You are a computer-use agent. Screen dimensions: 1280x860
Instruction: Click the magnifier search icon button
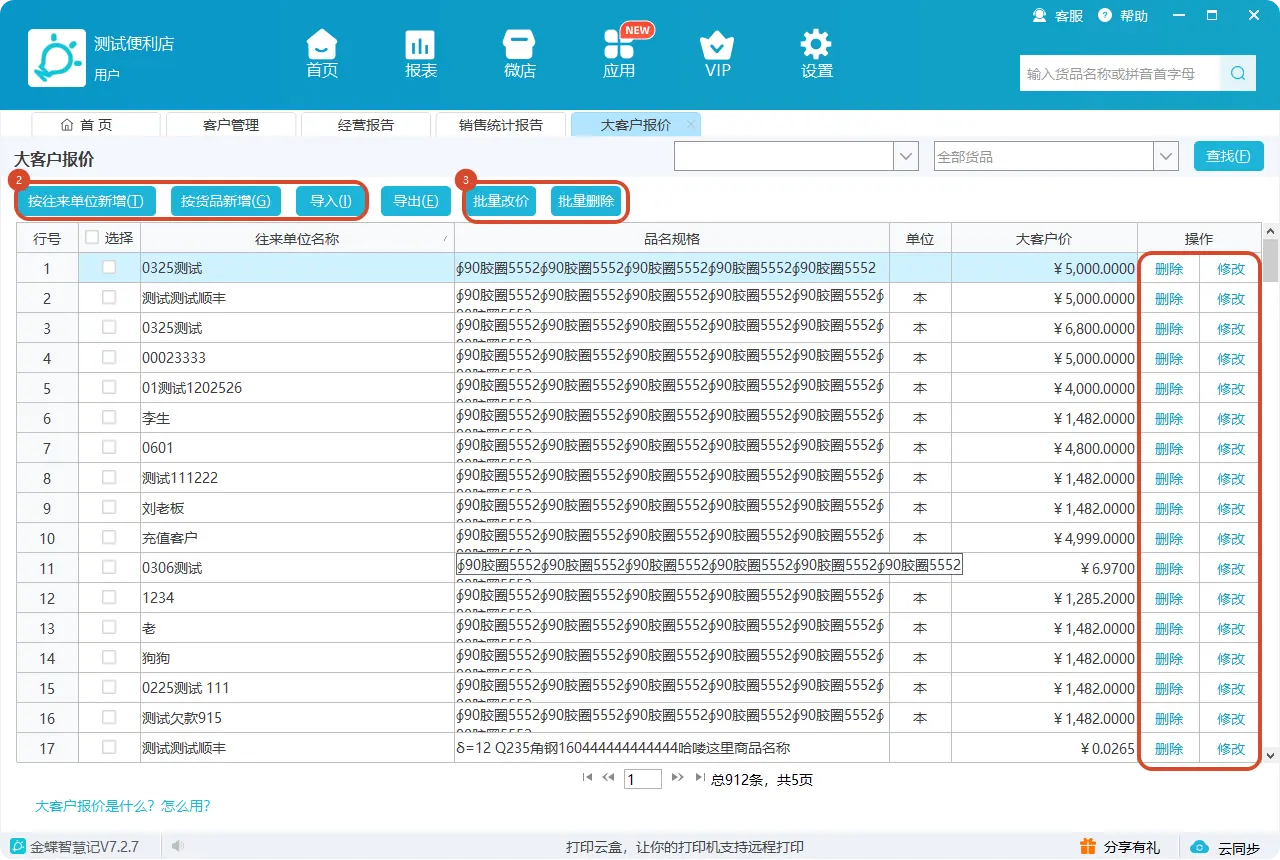(x=1237, y=73)
